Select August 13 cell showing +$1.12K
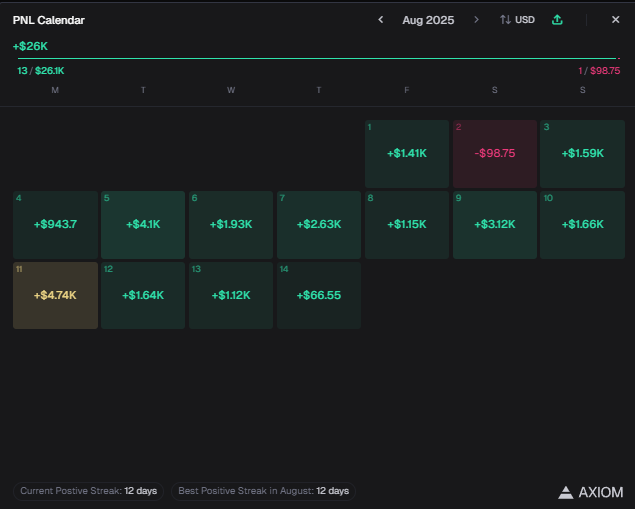The width and height of the screenshot is (635, 509). [x=231, y=296]
